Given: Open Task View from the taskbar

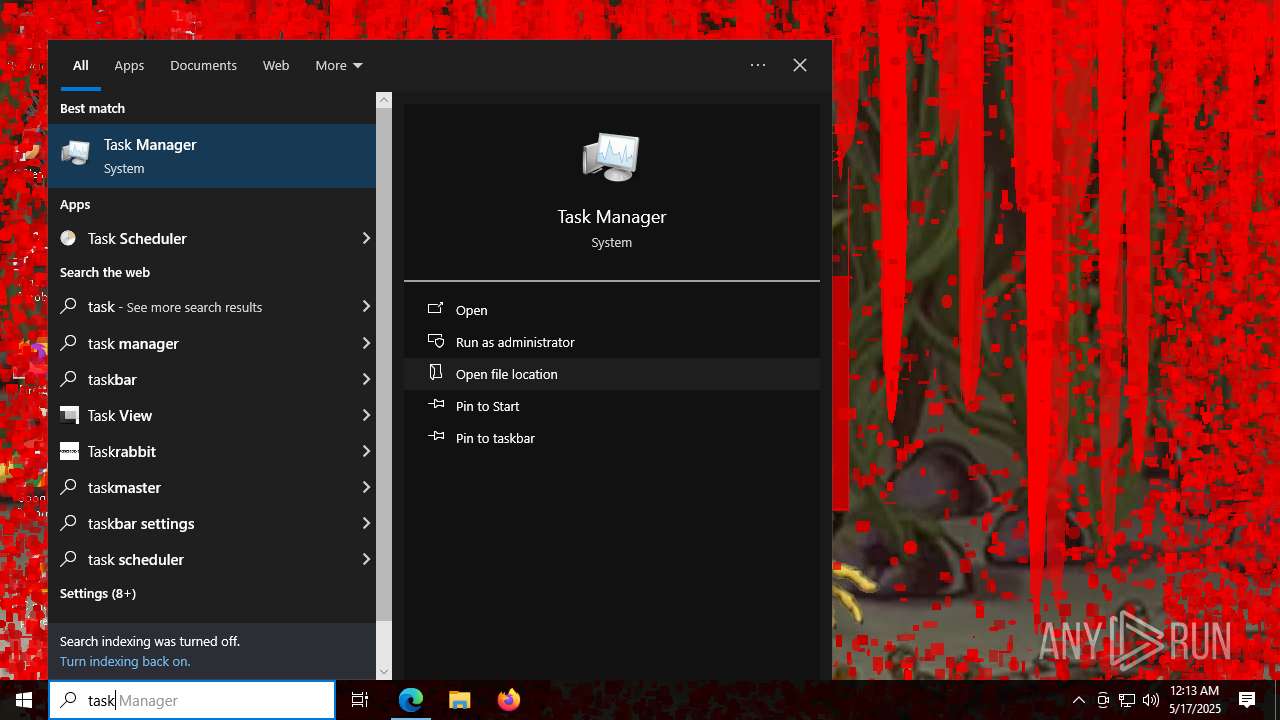Looking at the screenshot, I should point(360,700).
